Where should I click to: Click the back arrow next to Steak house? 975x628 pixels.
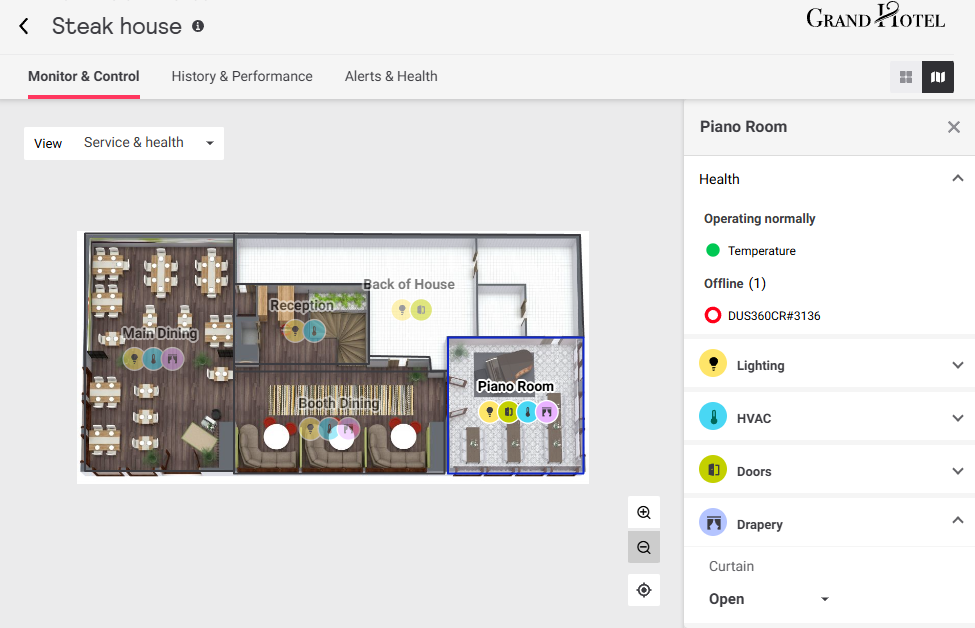tap(23, 26)
